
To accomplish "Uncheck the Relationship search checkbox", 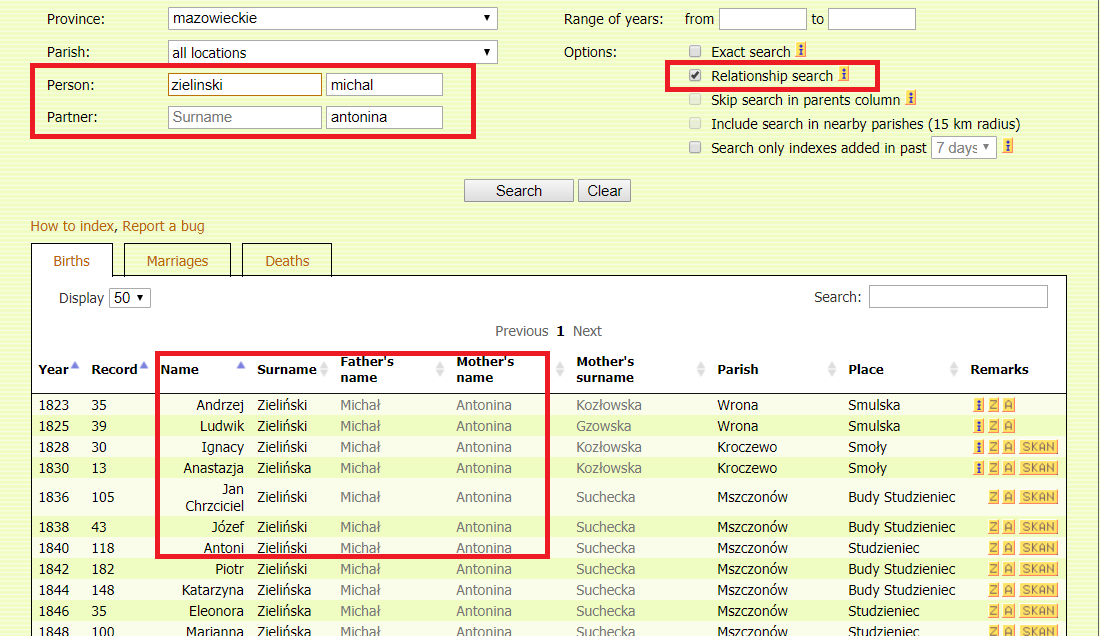I will (x=695, y=76).
